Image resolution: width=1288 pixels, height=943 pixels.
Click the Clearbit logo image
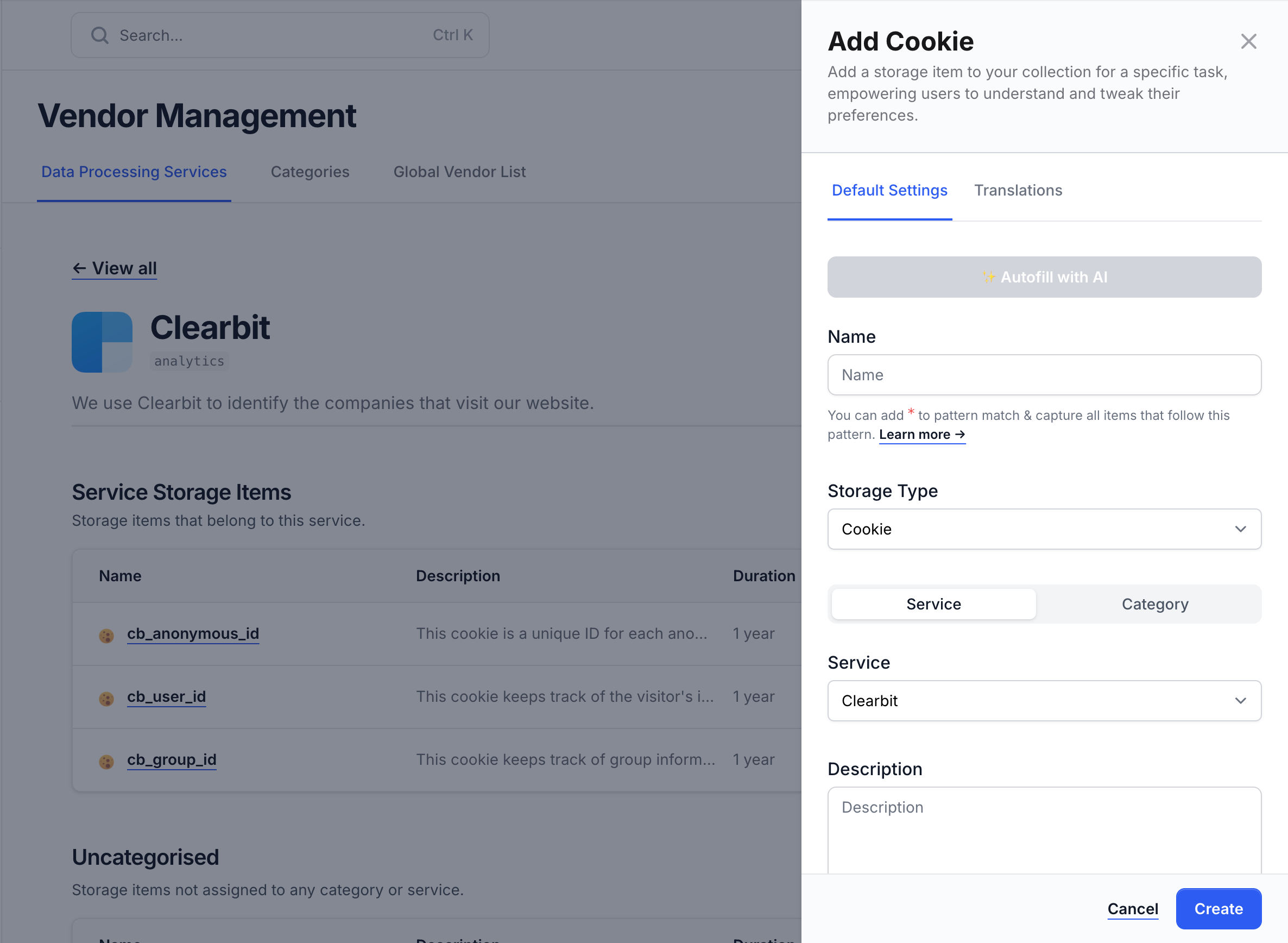(x=102, y=342)
